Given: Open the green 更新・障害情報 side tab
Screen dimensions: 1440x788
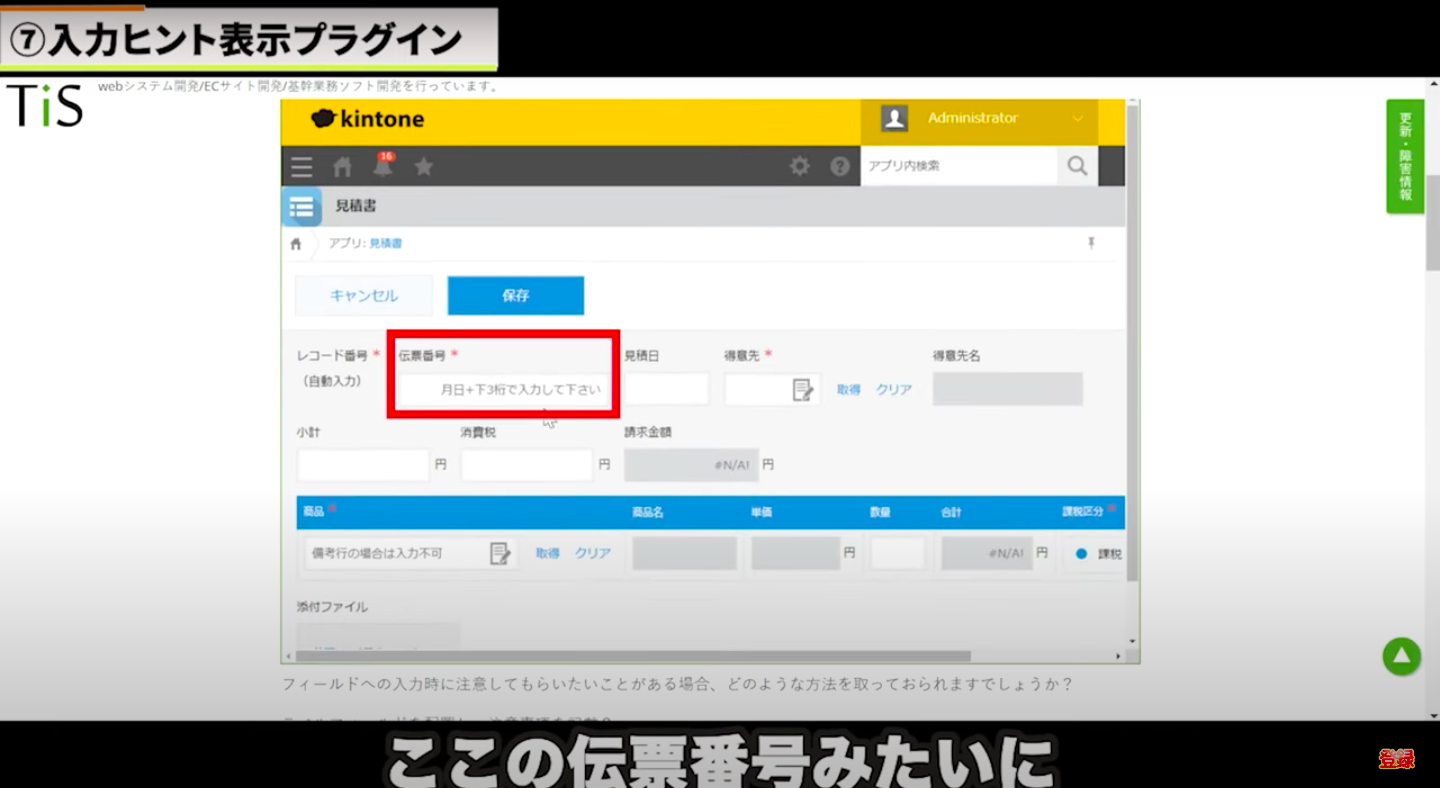Looking at the screenshot, I should (x=1404, y=156).
